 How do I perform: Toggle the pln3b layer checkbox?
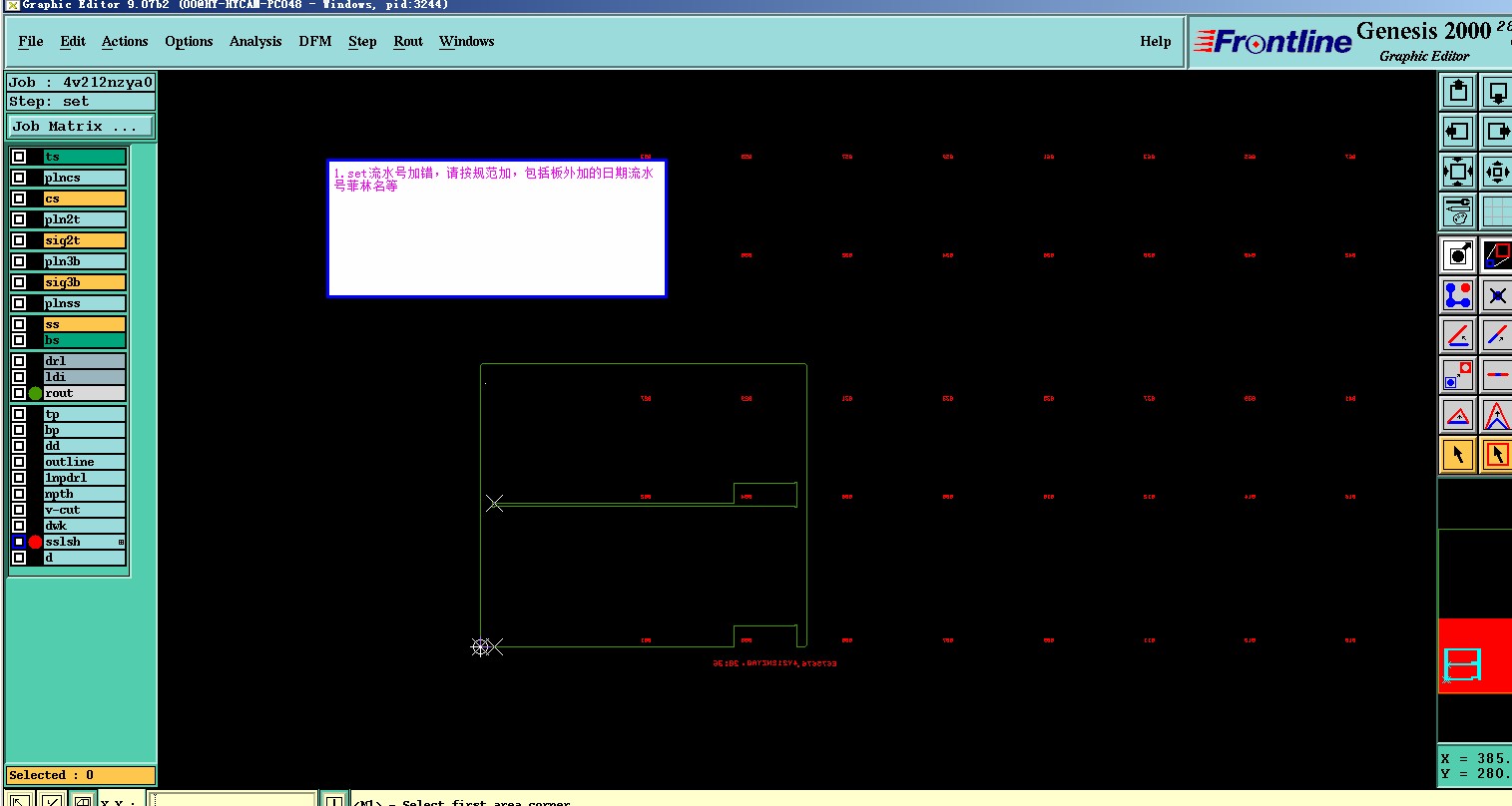pos(19,261)
